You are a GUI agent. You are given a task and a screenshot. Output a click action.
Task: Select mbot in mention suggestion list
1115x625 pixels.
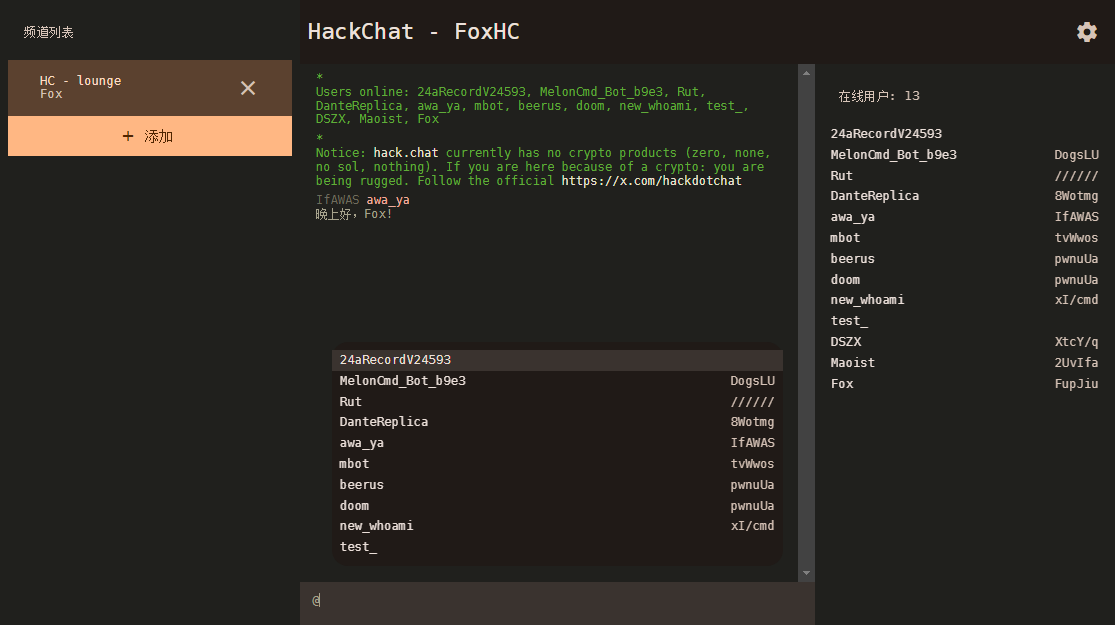coord(558,464)
